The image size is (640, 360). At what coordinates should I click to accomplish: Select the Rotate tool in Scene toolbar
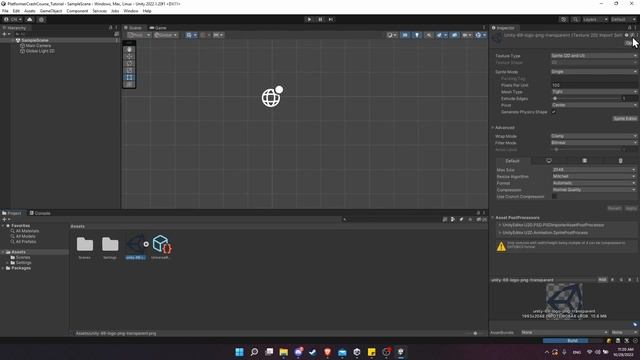coord(129,63)
